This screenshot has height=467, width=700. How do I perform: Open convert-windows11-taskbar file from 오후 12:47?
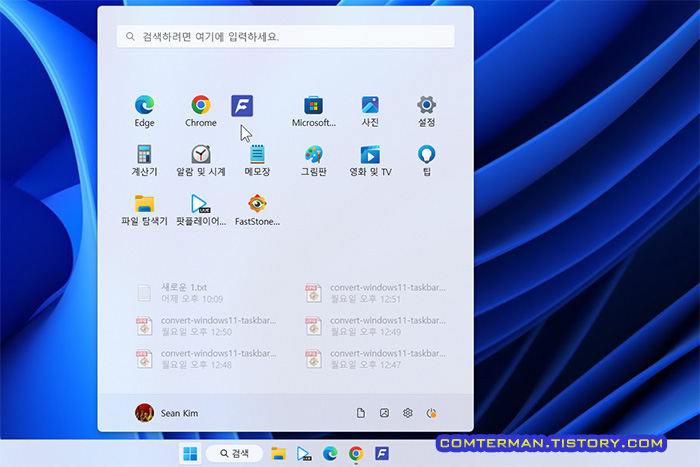click(x=375, y=359)
